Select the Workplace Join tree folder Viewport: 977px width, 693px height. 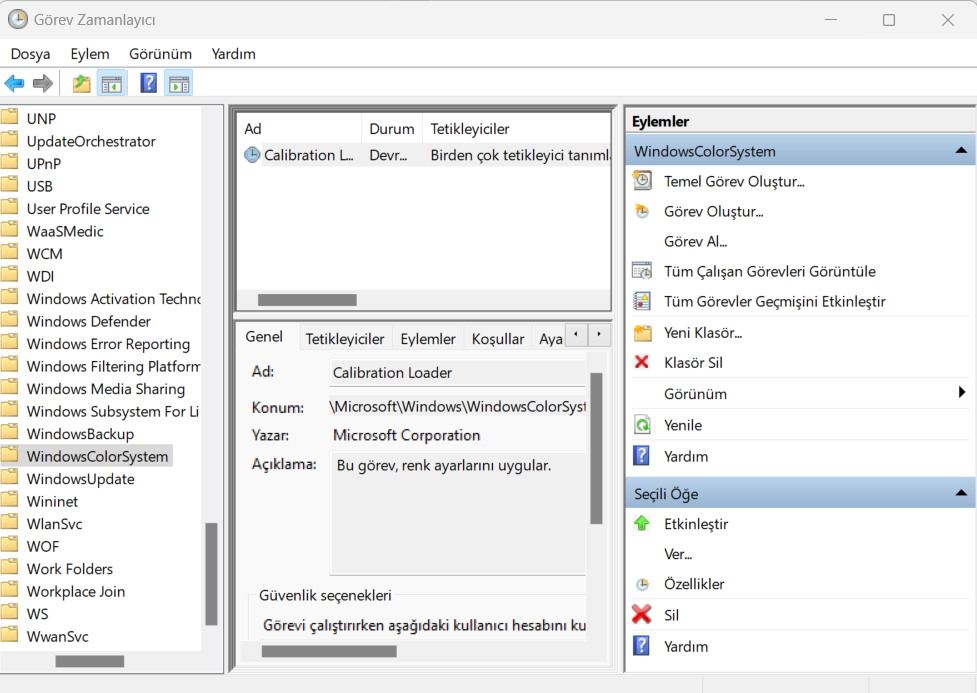pos(76,591)
